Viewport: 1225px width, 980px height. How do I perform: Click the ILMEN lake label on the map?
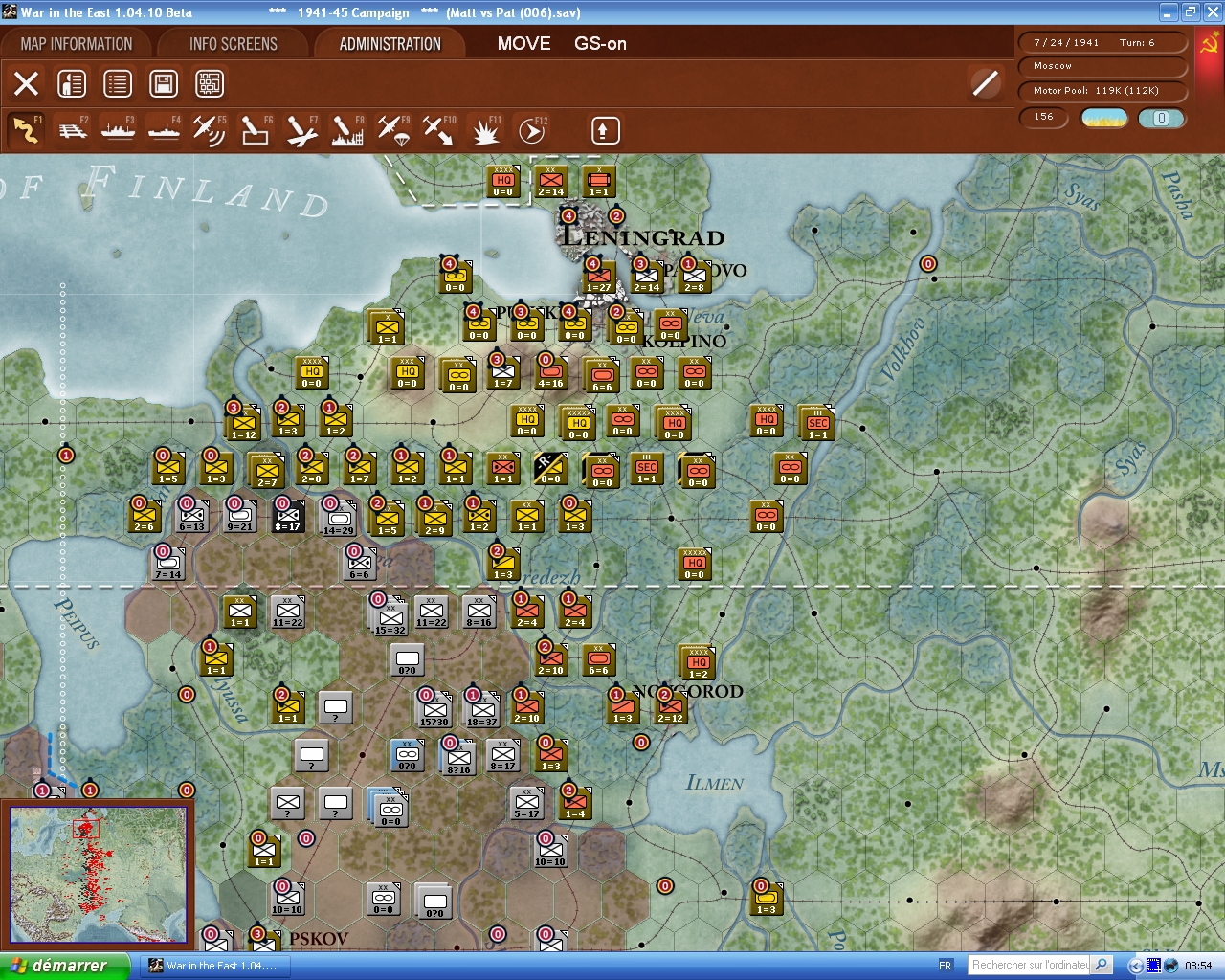click(x=715, y=783)
